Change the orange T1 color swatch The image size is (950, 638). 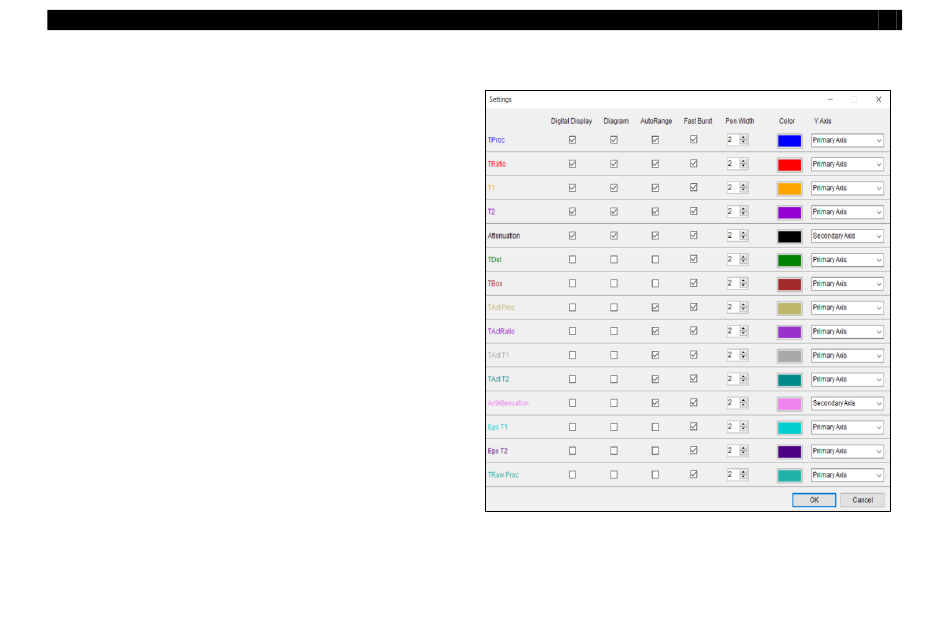click(x=789, y=188)
